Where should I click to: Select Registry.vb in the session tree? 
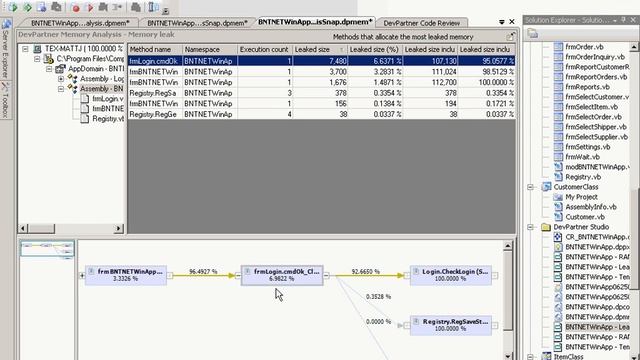[x=108, y=119]
